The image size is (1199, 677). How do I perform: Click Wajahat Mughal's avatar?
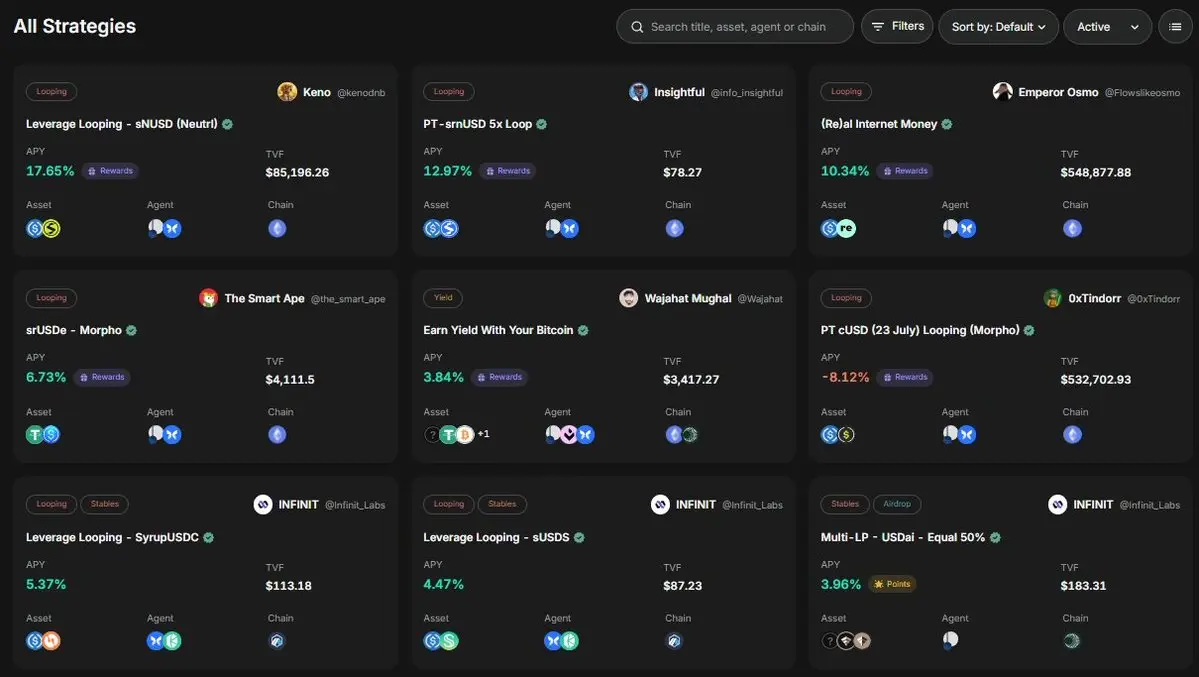[x=629, y=298]
